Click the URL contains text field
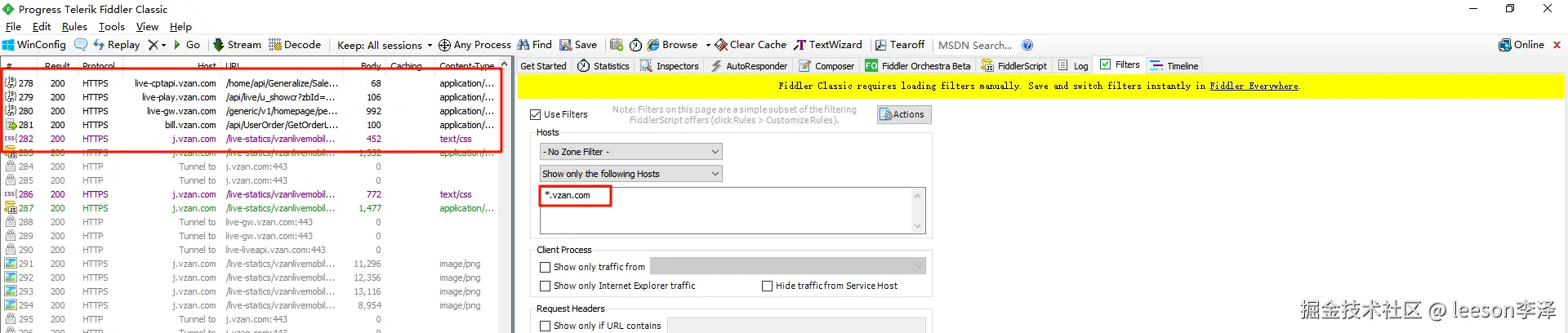The image size is (1568, 333). 796,326
